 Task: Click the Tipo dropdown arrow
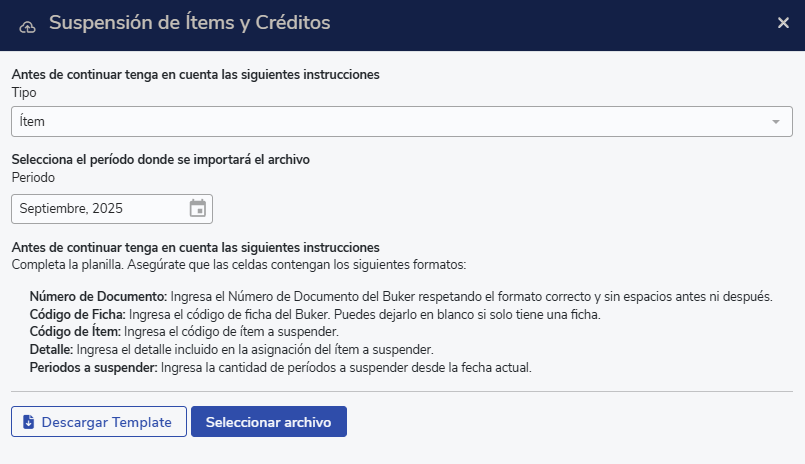pos(776,121)
